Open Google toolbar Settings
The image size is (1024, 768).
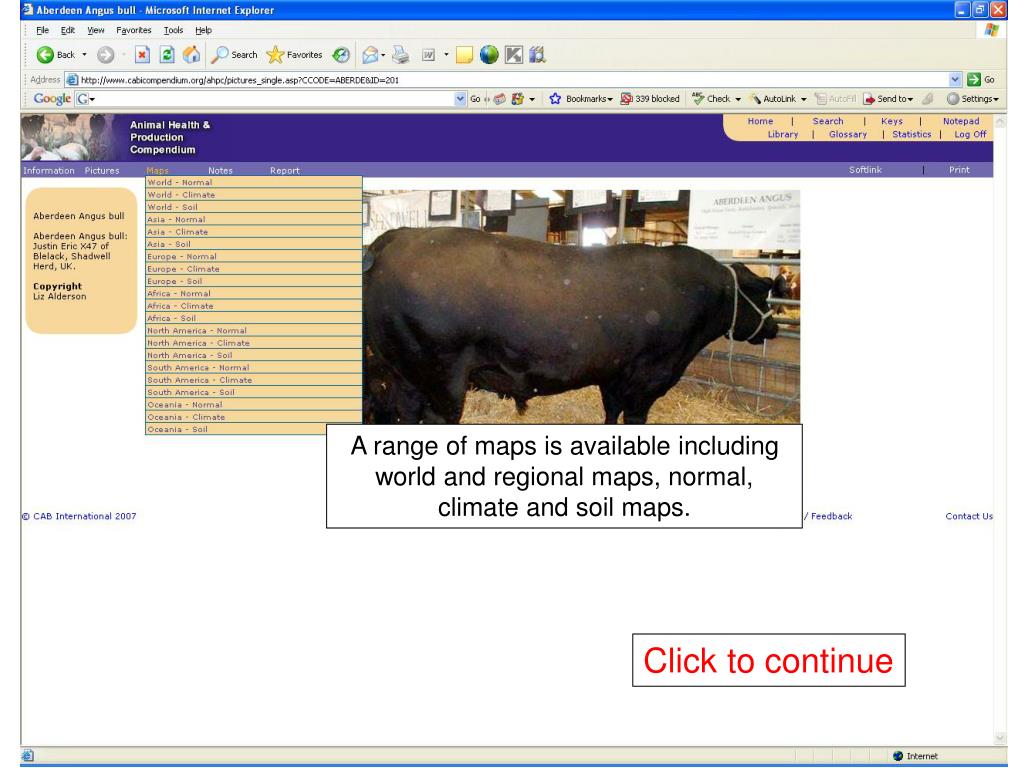(x=973, y=99)
